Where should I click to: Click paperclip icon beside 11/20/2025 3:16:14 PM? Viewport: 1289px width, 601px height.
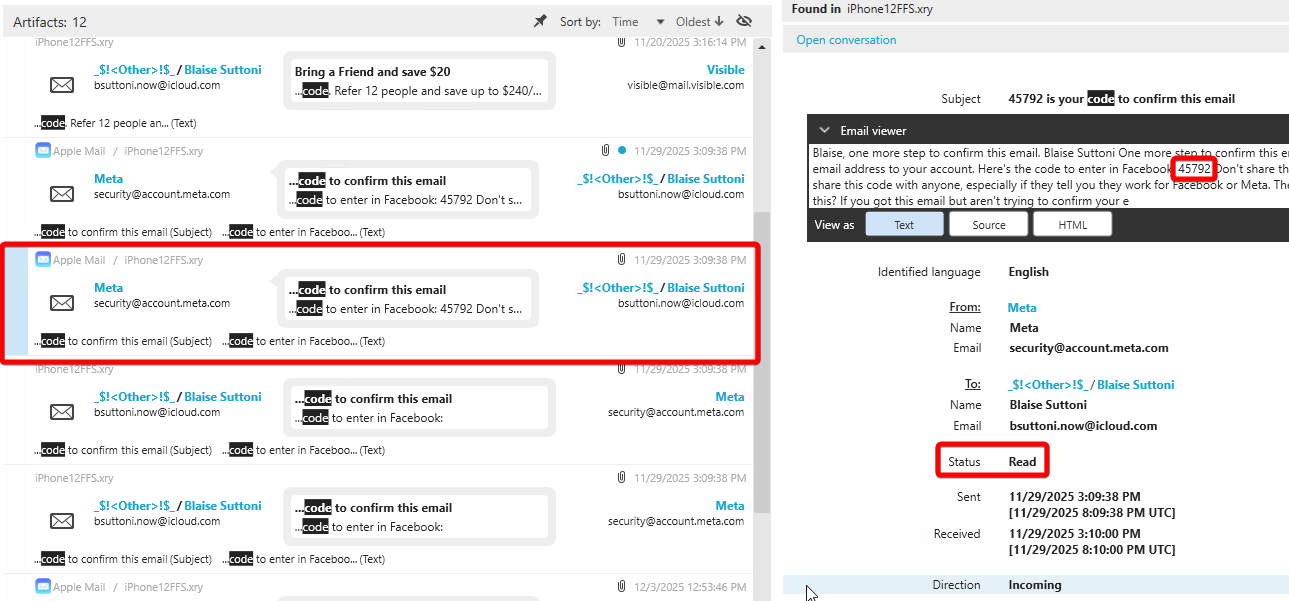tap(620, 42)
